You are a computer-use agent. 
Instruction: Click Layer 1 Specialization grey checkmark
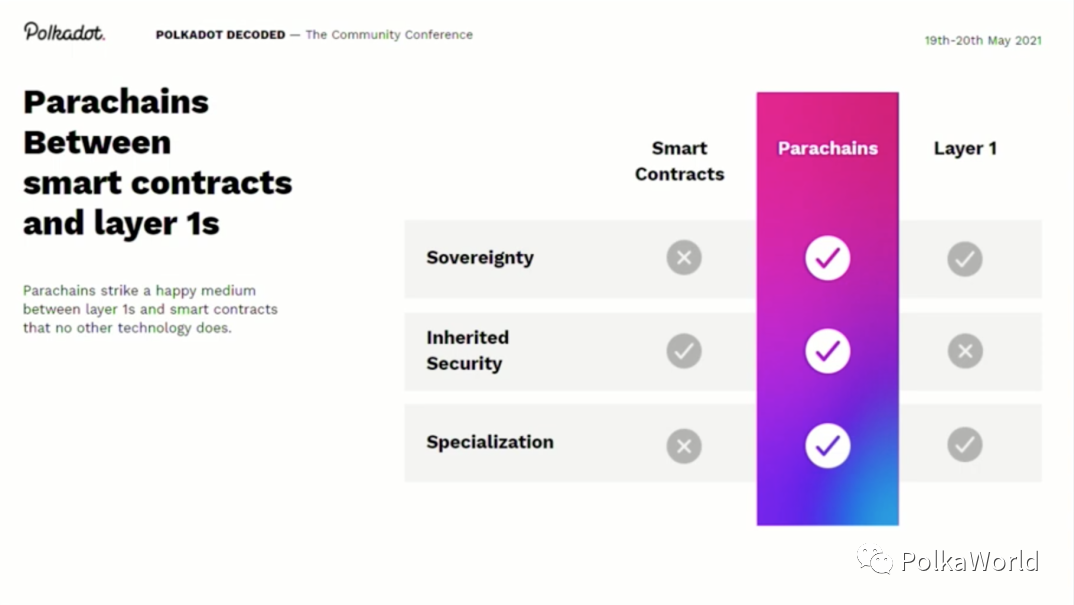coord(965,445)
